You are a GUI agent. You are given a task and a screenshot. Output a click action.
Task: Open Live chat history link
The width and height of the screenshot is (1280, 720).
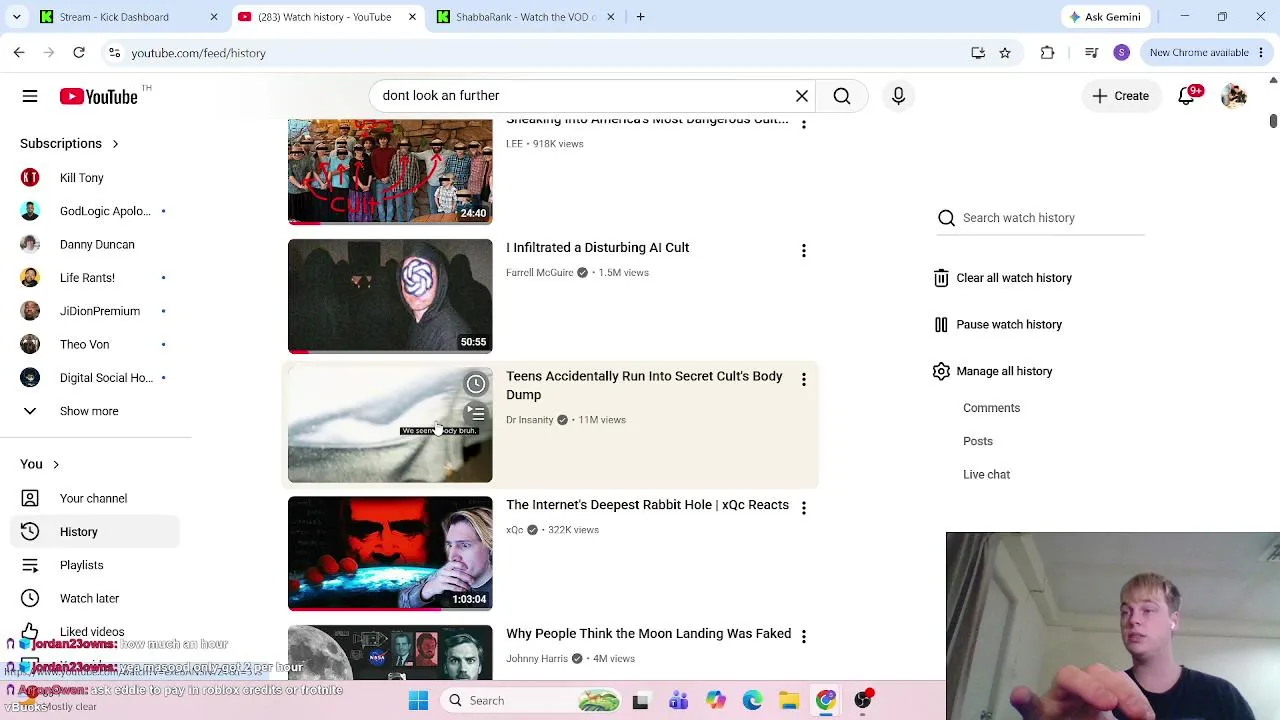click(x=987, y=475)
